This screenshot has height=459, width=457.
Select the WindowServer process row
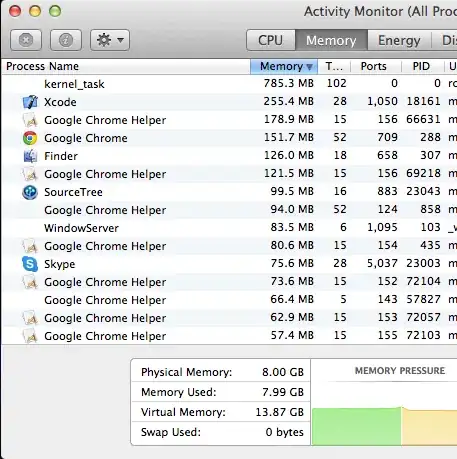229,228
